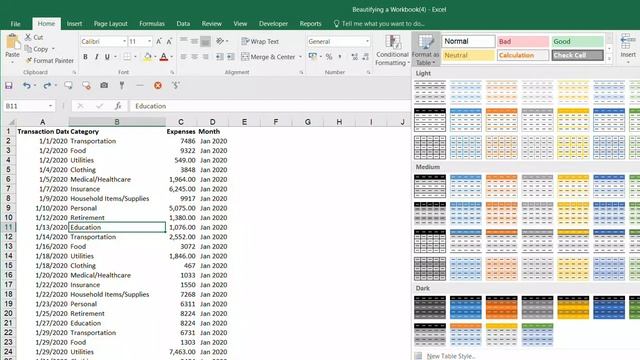The height and width of the screenshot is (360, 640).
Task: Click the formula bar Cancel X
Action: click(80, 106)
